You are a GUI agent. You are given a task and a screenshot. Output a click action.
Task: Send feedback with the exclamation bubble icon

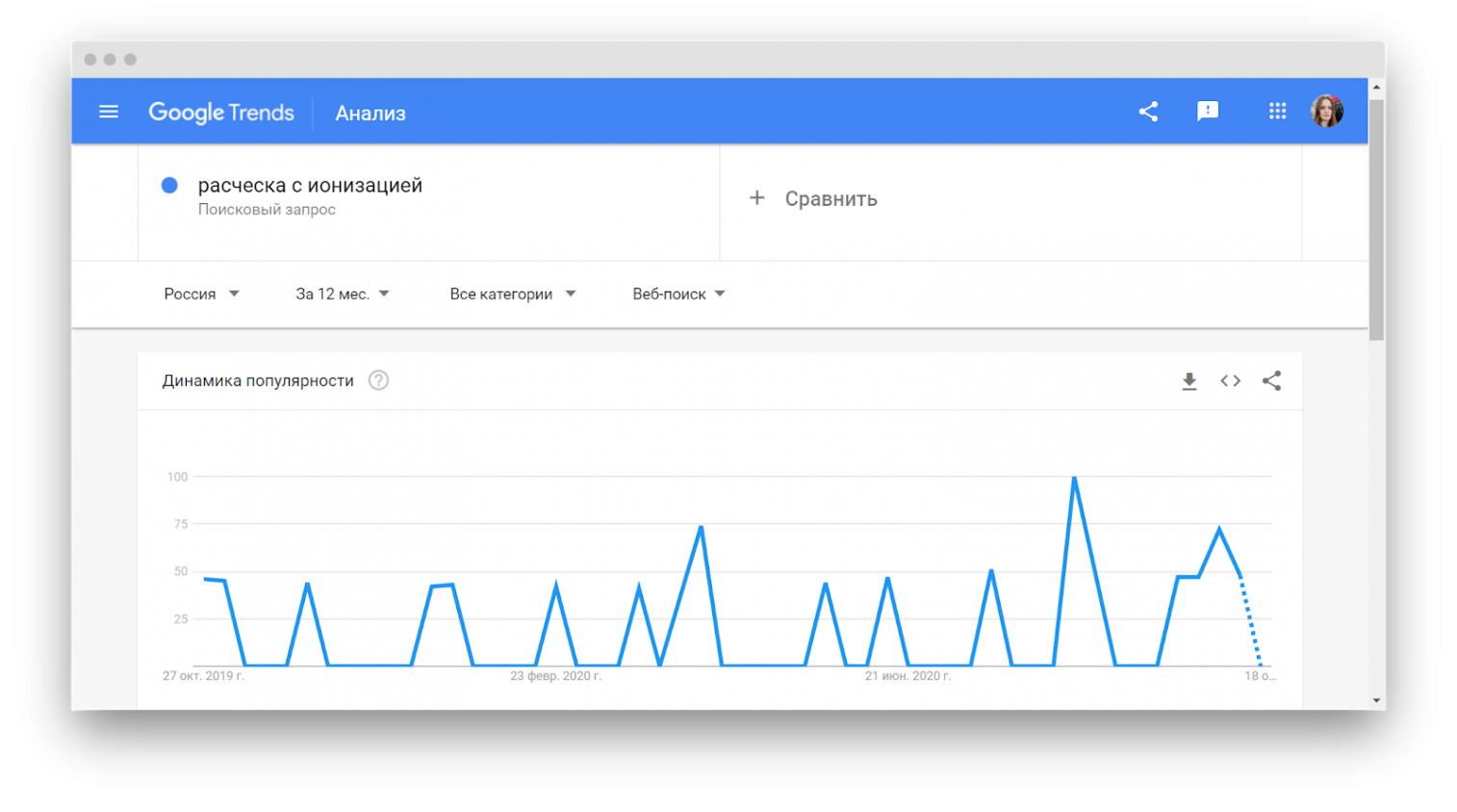(x=1208, y=112)
